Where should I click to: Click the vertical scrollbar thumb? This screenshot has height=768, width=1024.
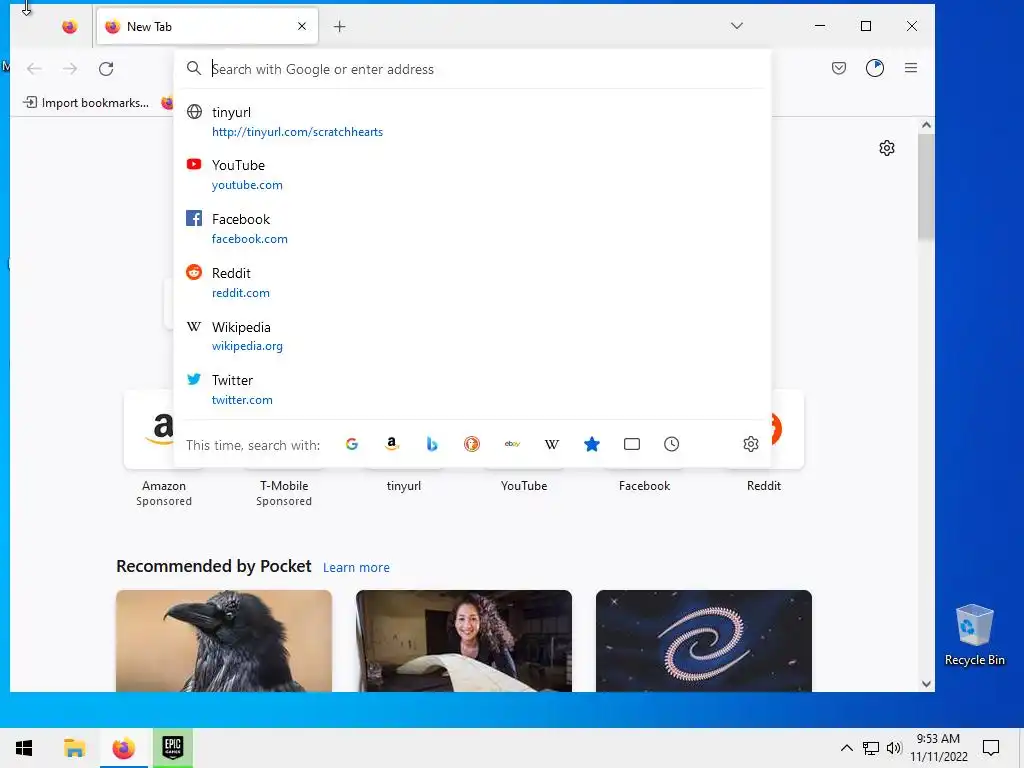(926, 187)
